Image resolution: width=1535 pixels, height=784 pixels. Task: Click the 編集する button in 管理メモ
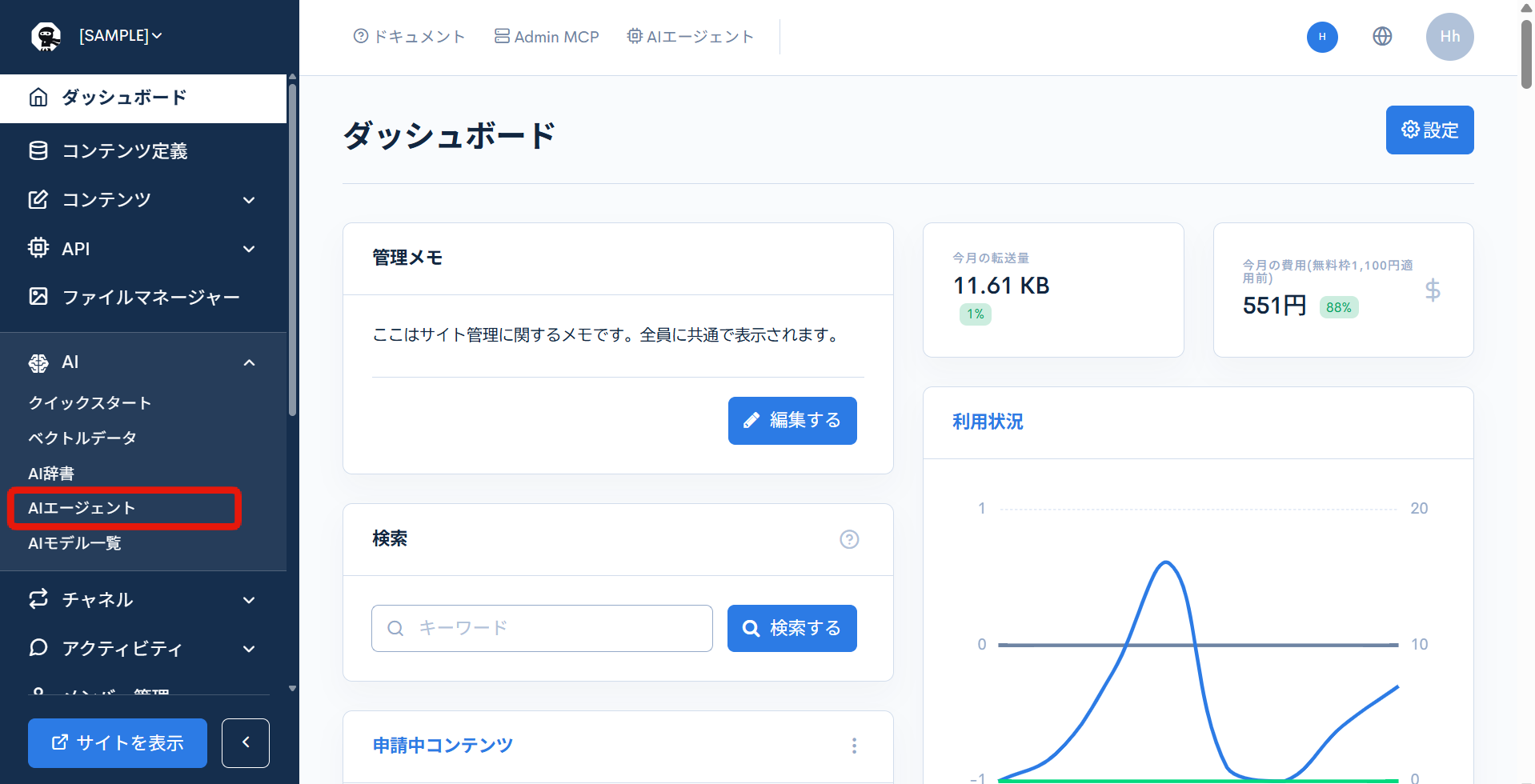coord(792,421)
